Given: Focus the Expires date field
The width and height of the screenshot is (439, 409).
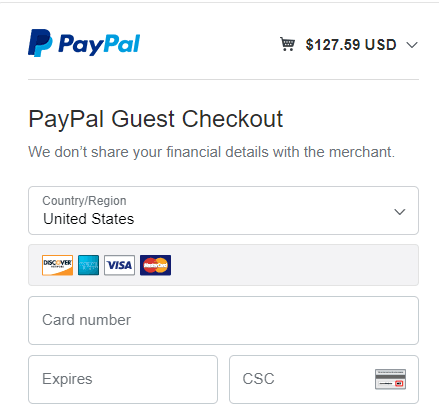Looking at the screenshot, I should (x=123, y=379).
